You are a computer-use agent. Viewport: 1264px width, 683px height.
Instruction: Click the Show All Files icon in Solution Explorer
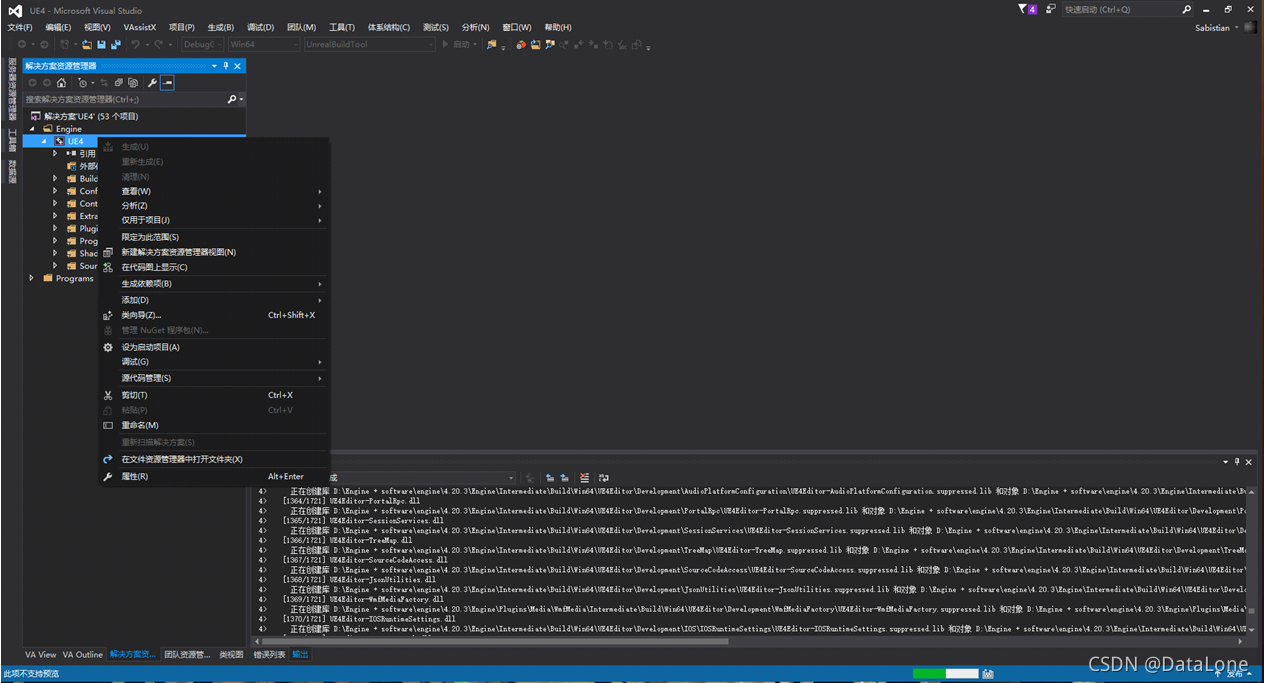(132, 83)
